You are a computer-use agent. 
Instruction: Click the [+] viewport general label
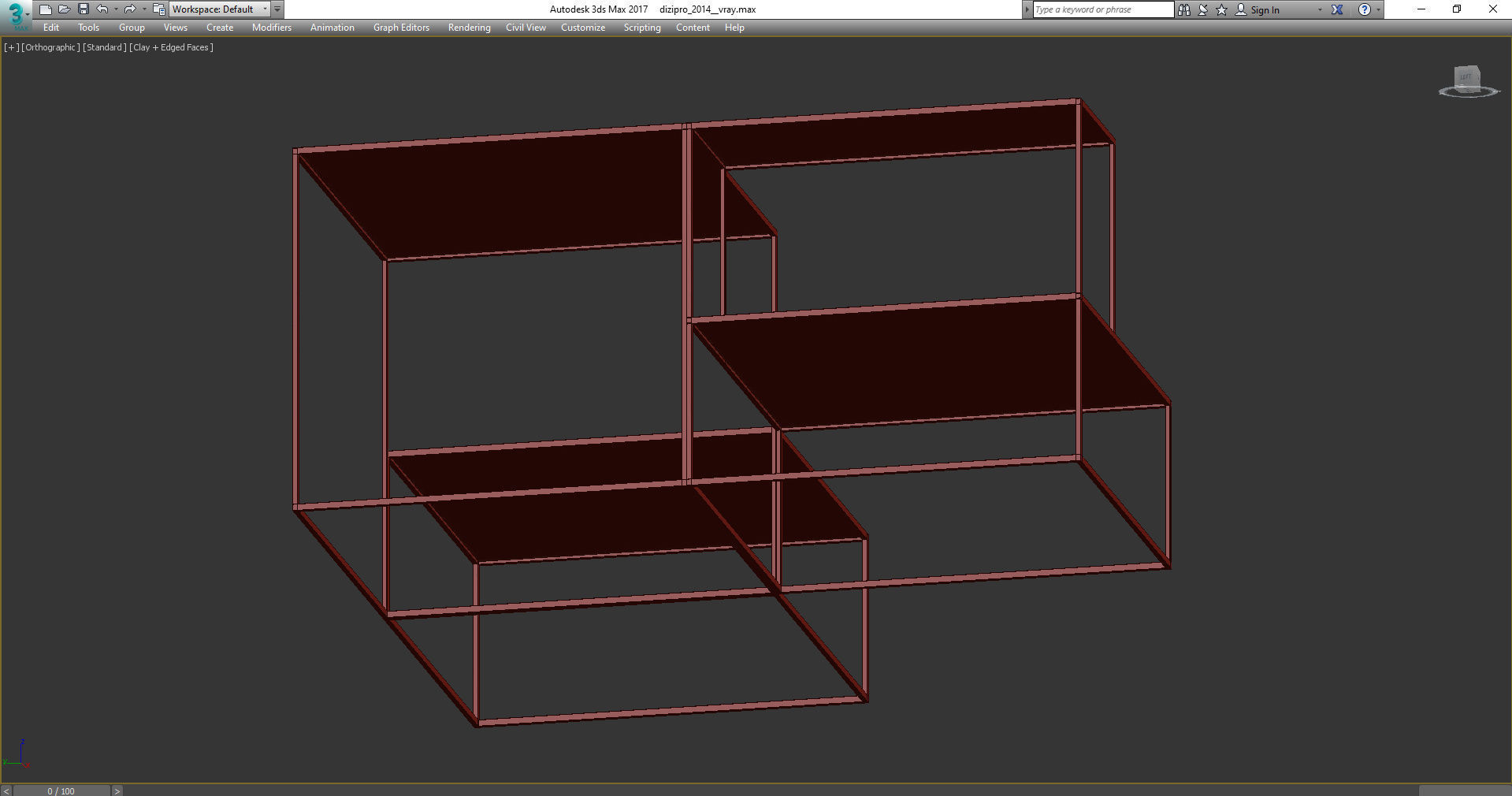pos(12,47)
